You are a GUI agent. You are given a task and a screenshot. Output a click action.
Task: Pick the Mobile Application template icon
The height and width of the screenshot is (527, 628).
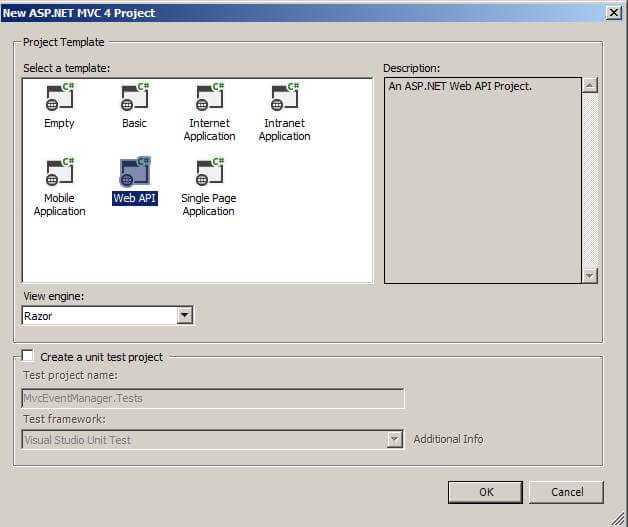pos(59,172)
